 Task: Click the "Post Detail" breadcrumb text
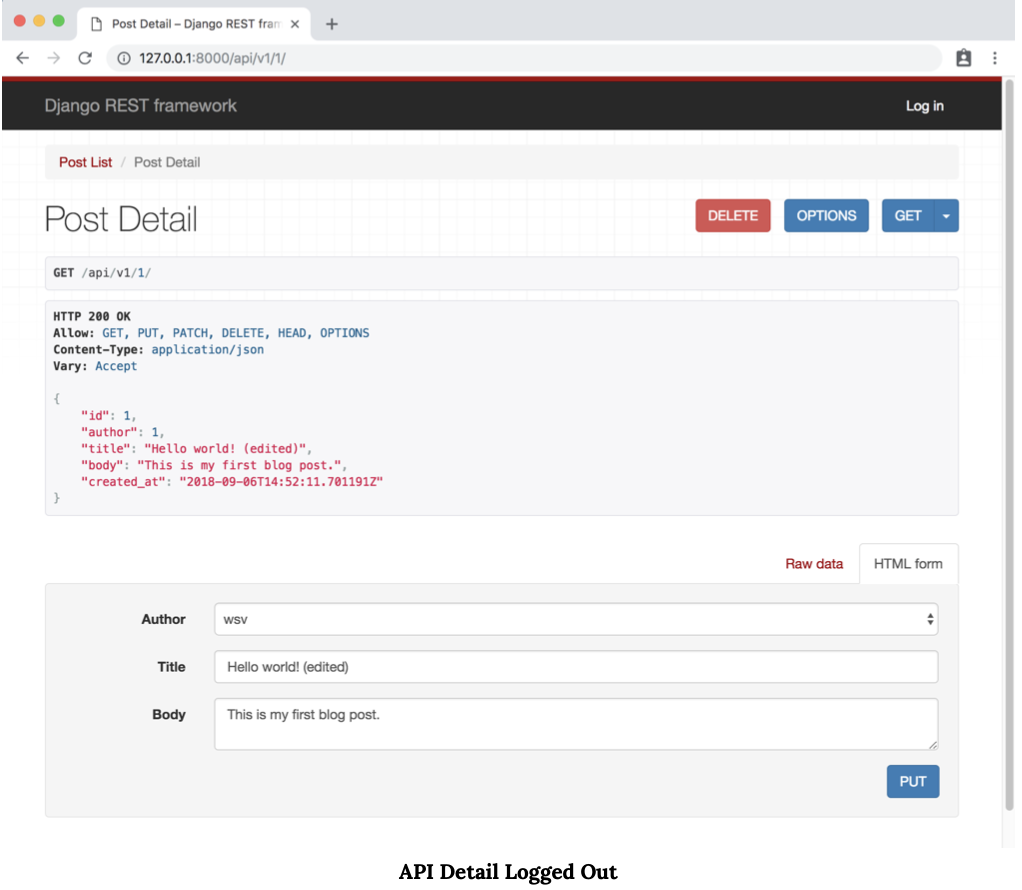(x=167, y=162)
